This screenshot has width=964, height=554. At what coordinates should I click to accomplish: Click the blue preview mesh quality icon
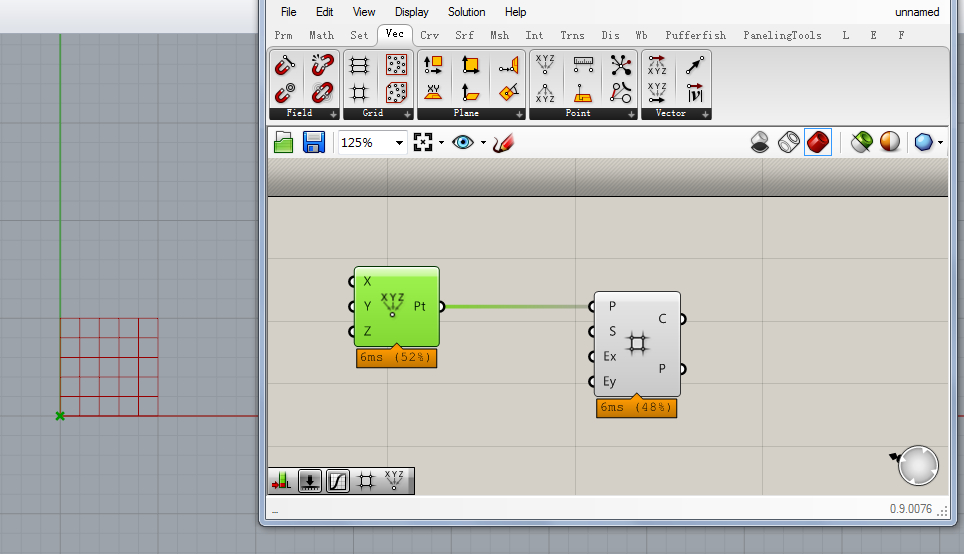(x=923, y=142)
